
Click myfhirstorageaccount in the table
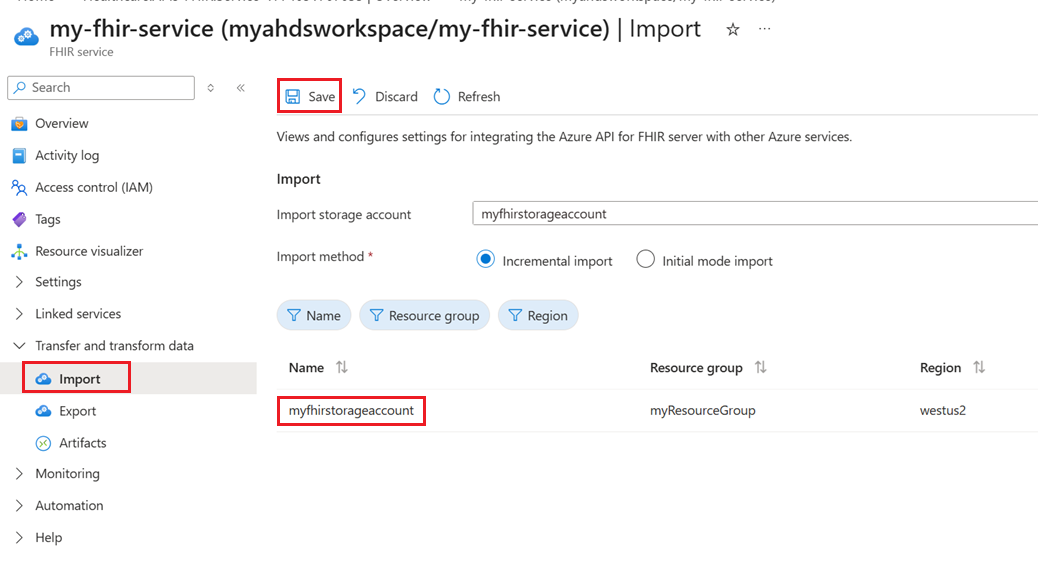[351, 410]
